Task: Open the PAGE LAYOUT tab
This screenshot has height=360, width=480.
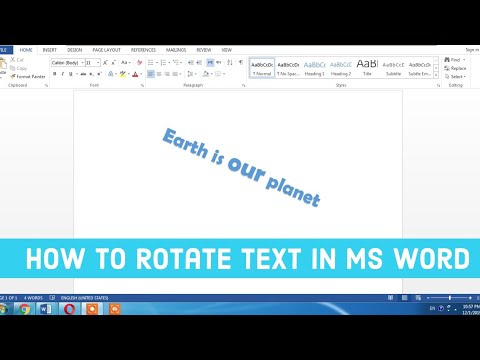Action: pyautogui.click(x=106, y=50)
